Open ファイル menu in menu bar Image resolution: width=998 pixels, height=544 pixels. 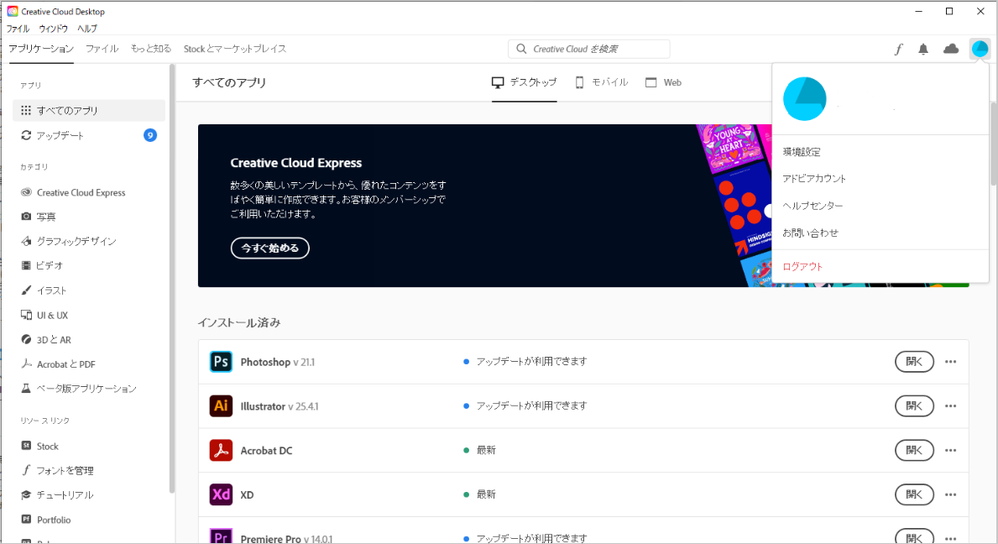[x=18, y=29]
